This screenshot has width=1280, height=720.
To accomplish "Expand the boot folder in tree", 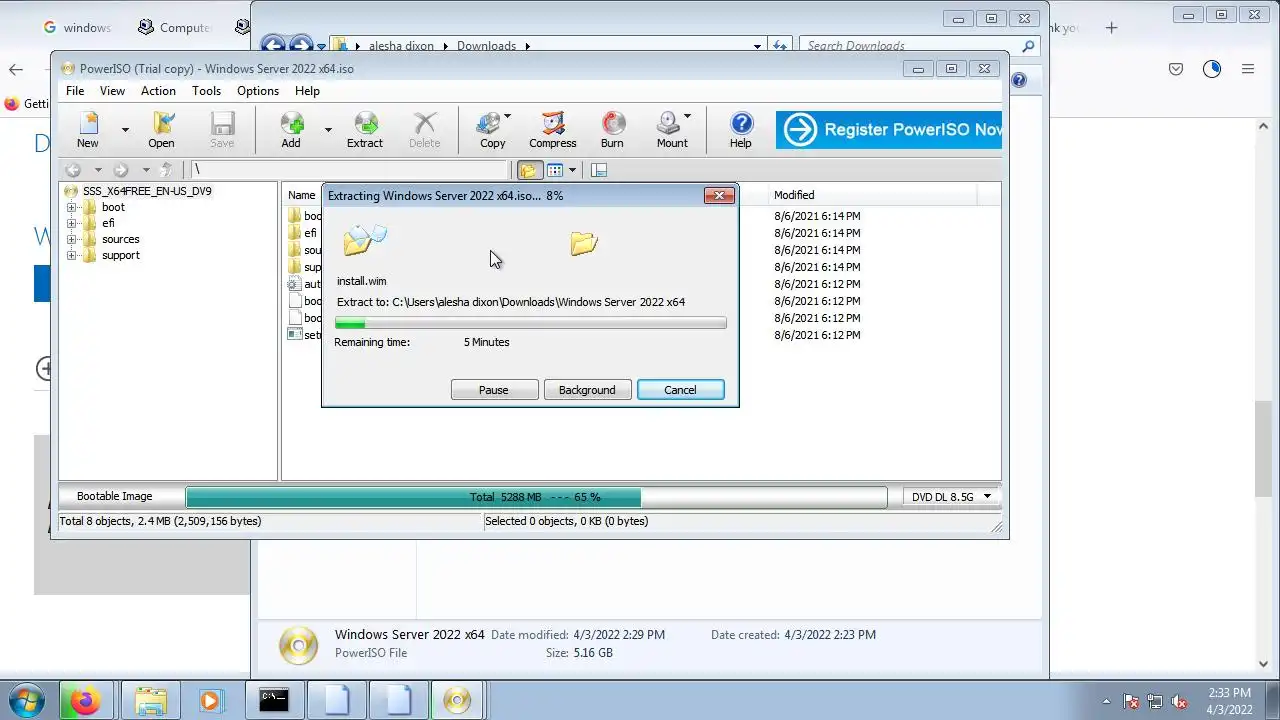I will click(72, 207).
